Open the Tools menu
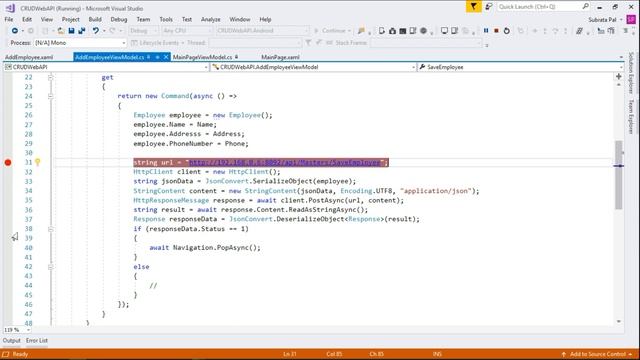This screenshot has width=640, height=360. click(x=166, y=19)
